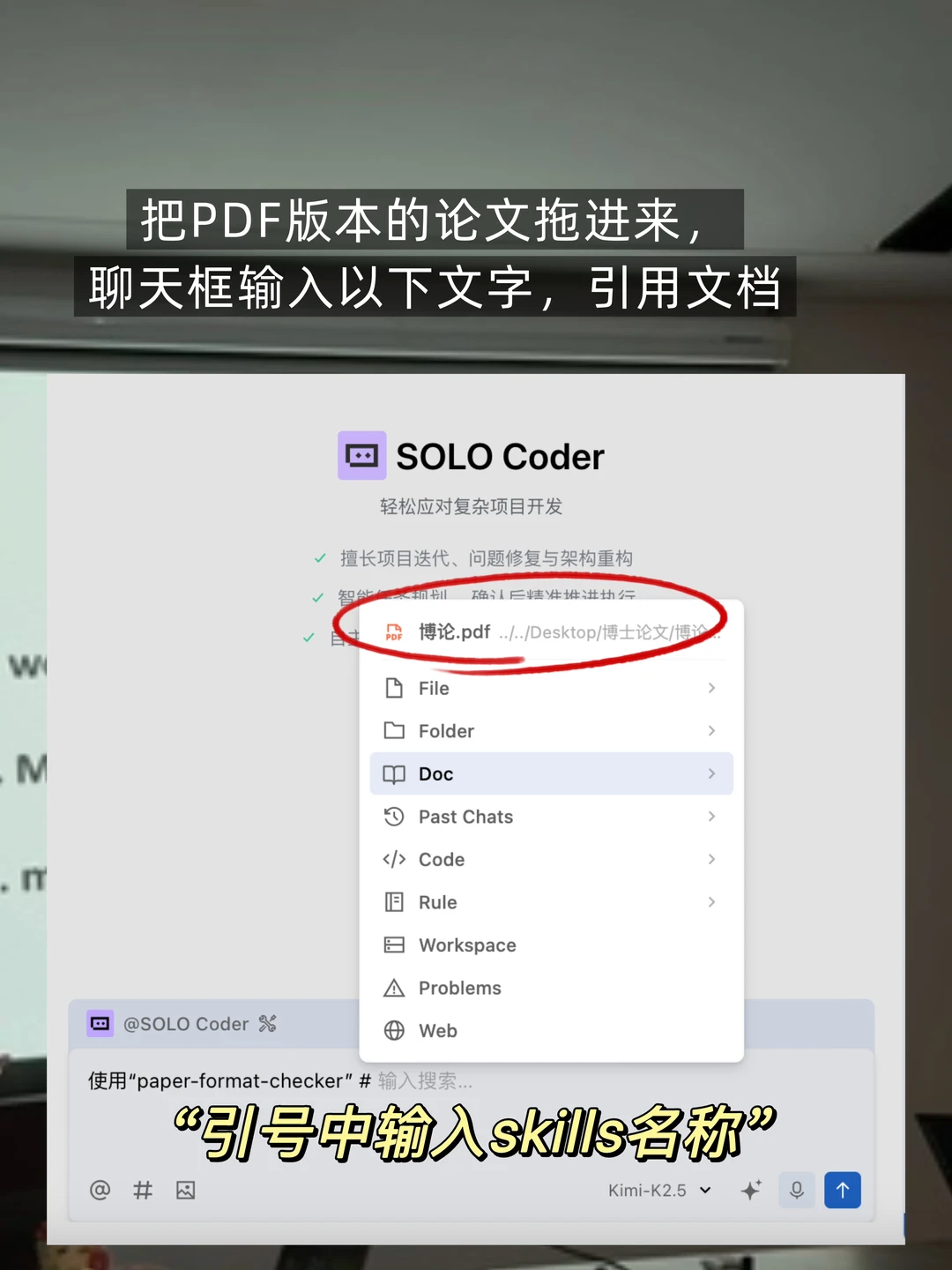Select the Problems menu entry
Image resolution: width=952 pixels, height=1270 pixels.
[x=552, y=988]
